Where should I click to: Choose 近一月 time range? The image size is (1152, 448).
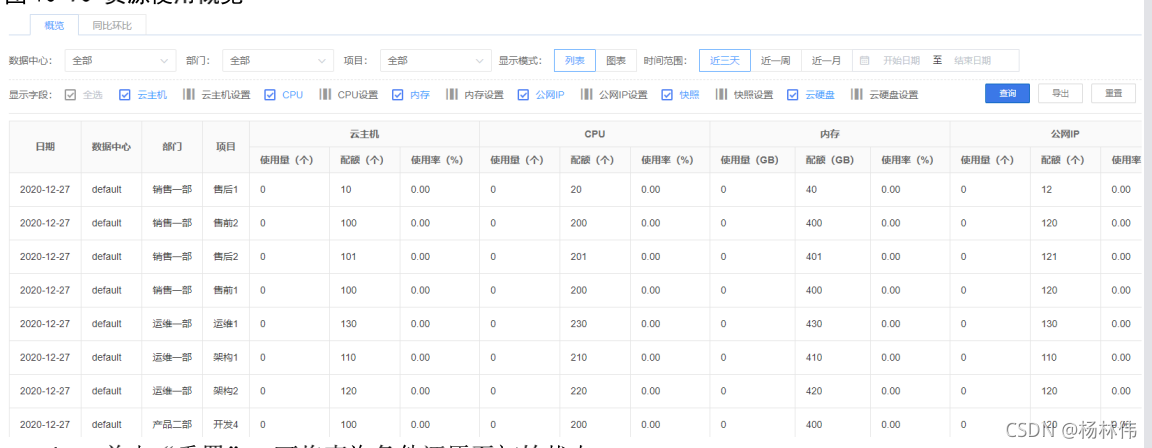827,60
